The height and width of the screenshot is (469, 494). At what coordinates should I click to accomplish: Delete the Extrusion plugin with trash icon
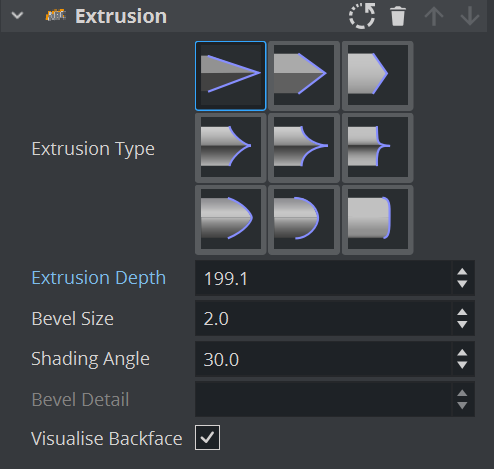398,16
